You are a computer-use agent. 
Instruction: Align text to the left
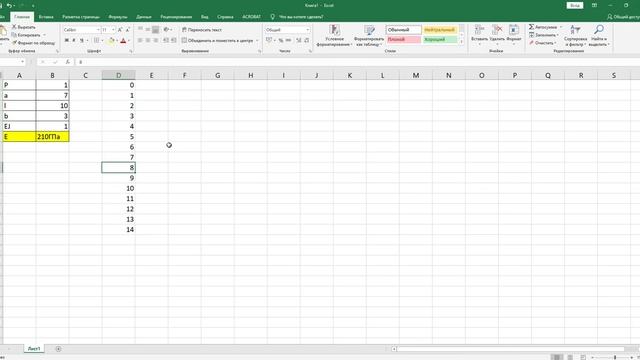coord(140,40)
